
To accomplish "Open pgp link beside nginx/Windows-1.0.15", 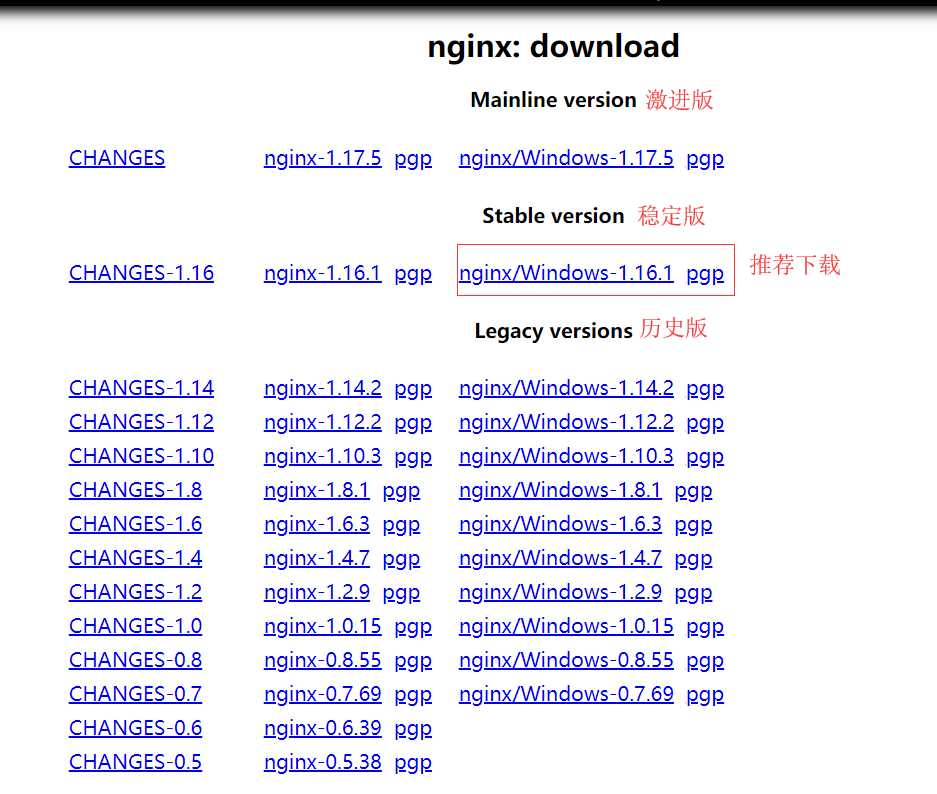I will [705, 628].
